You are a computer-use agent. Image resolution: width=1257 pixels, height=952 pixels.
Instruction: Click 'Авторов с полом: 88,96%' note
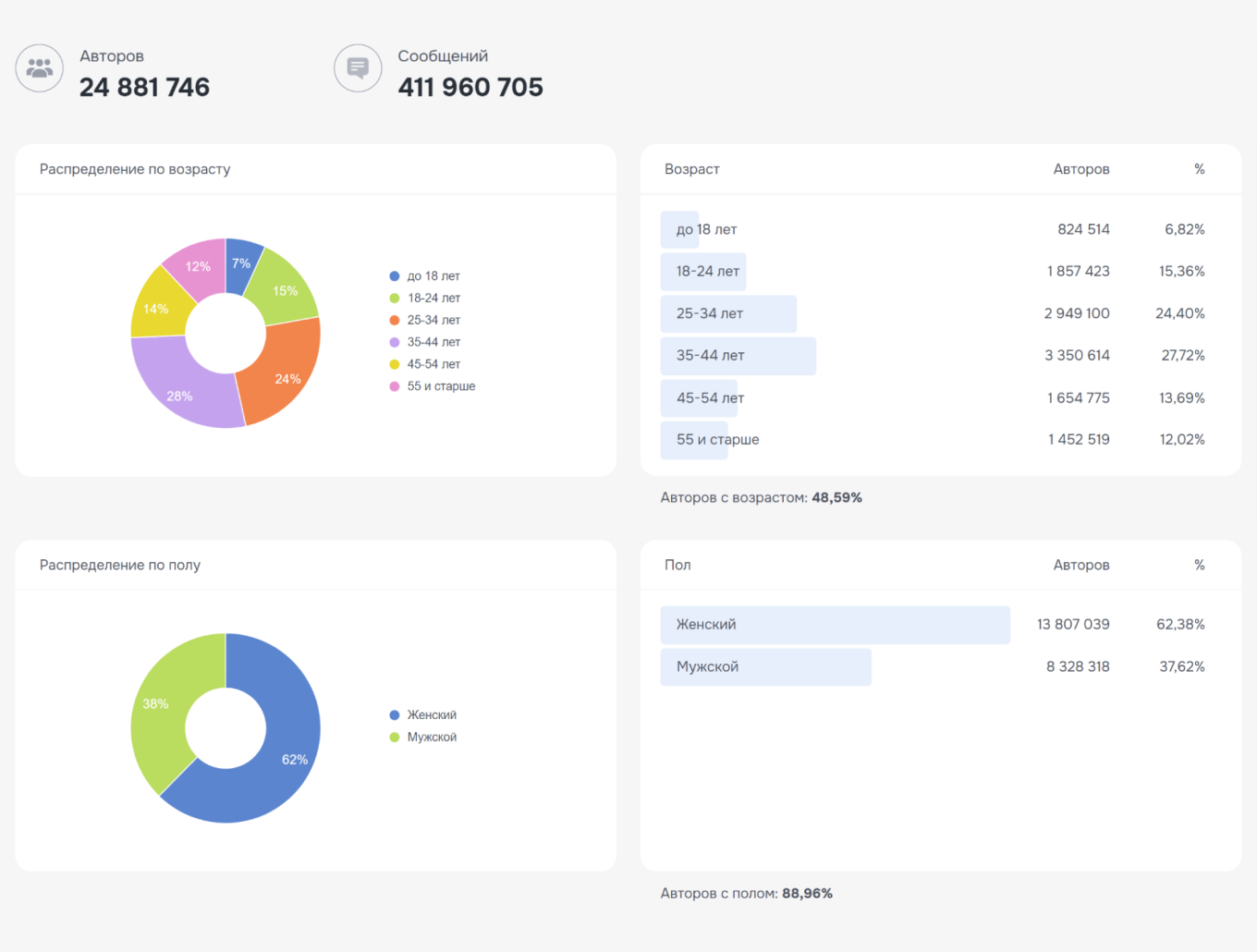click(x=747, y=894)
